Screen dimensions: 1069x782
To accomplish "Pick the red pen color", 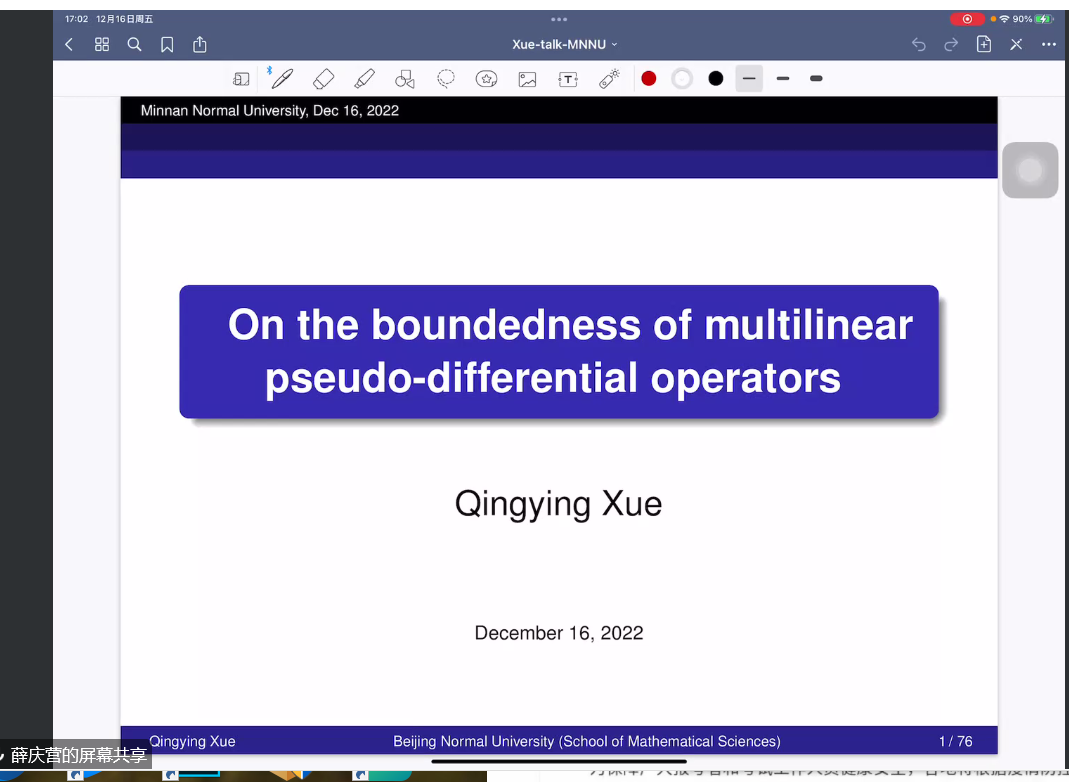I will (x=649, y=78).
